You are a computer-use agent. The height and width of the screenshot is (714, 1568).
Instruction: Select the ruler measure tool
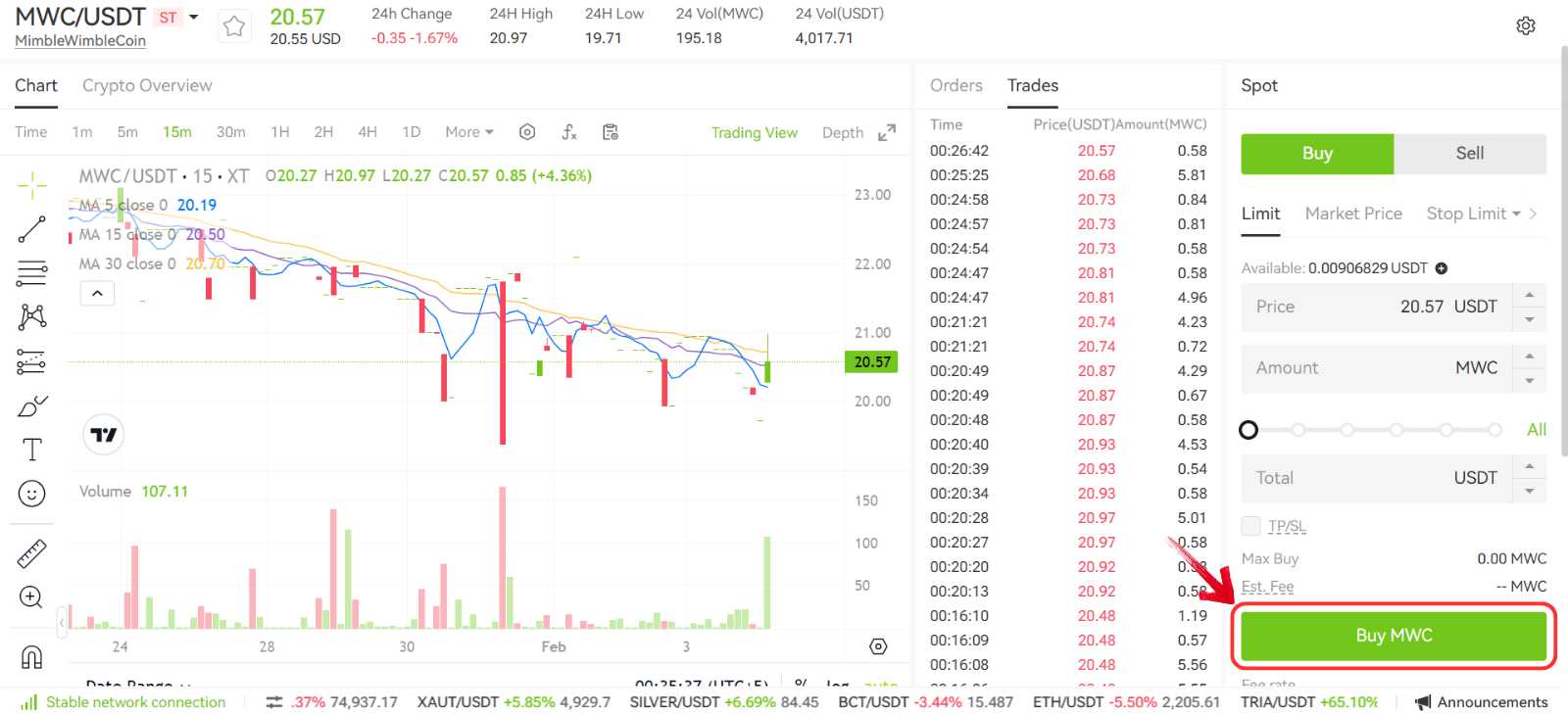coord(31,554)
